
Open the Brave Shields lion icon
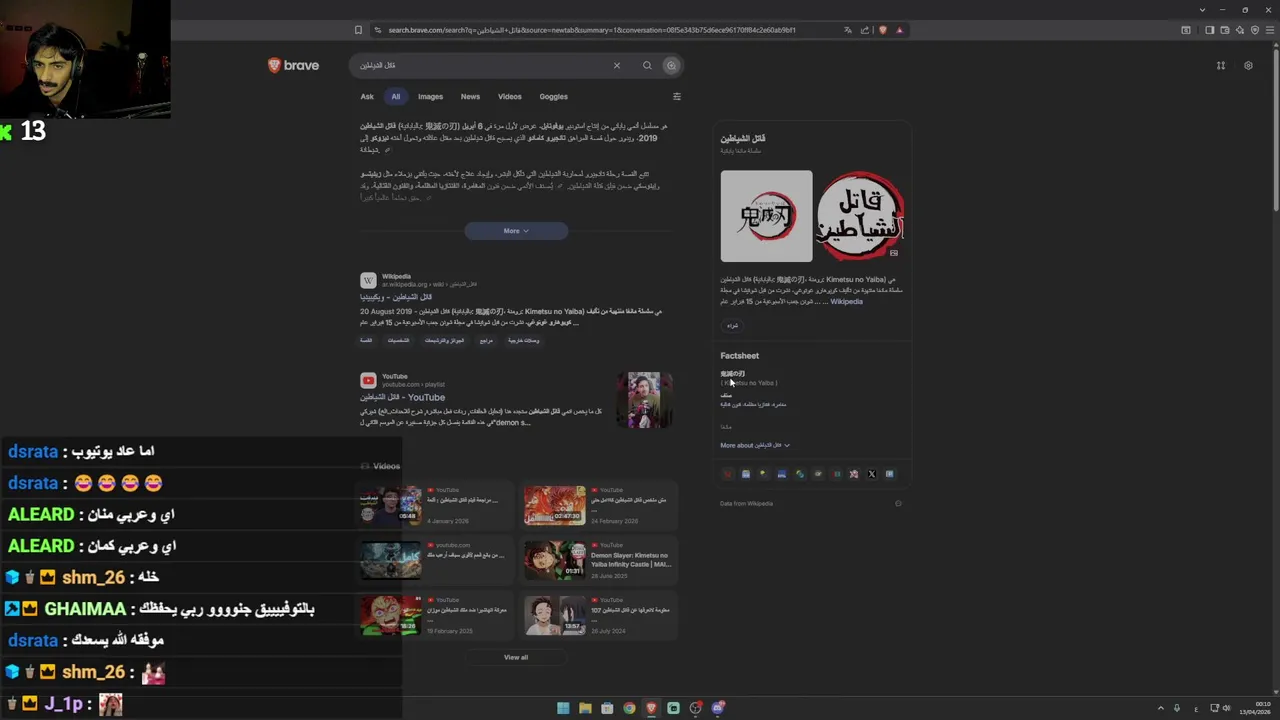coord(882,30)
